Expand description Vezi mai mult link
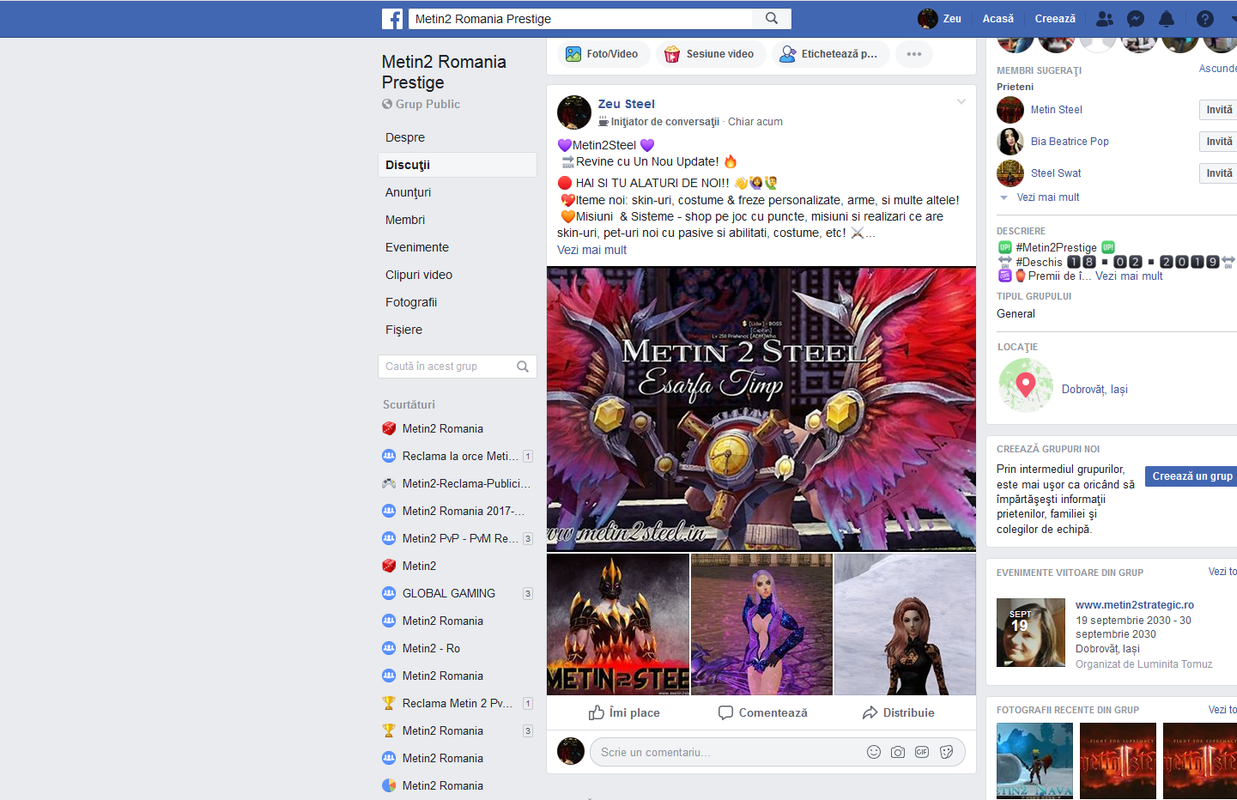The height and width of the screenshot is (800, 1237). coord(1129,276)
